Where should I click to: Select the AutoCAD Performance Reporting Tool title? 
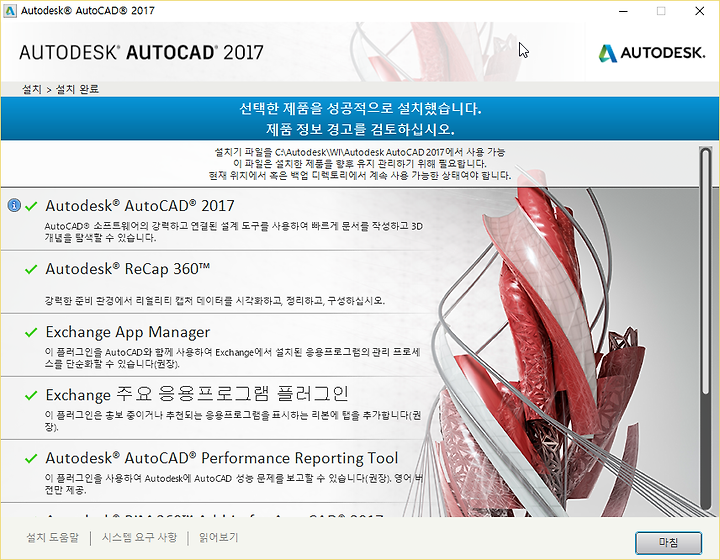222,458
